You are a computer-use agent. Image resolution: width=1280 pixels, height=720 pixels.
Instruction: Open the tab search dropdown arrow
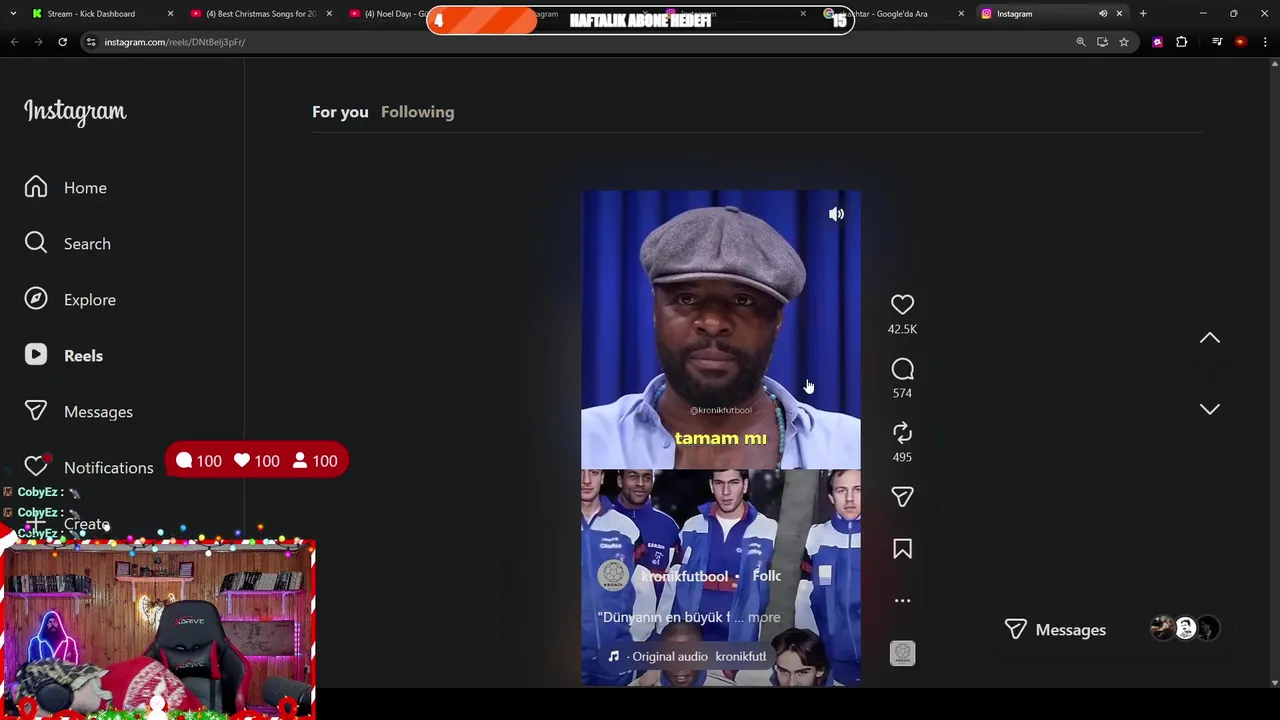pyautogui.click(x=13, y=14)
